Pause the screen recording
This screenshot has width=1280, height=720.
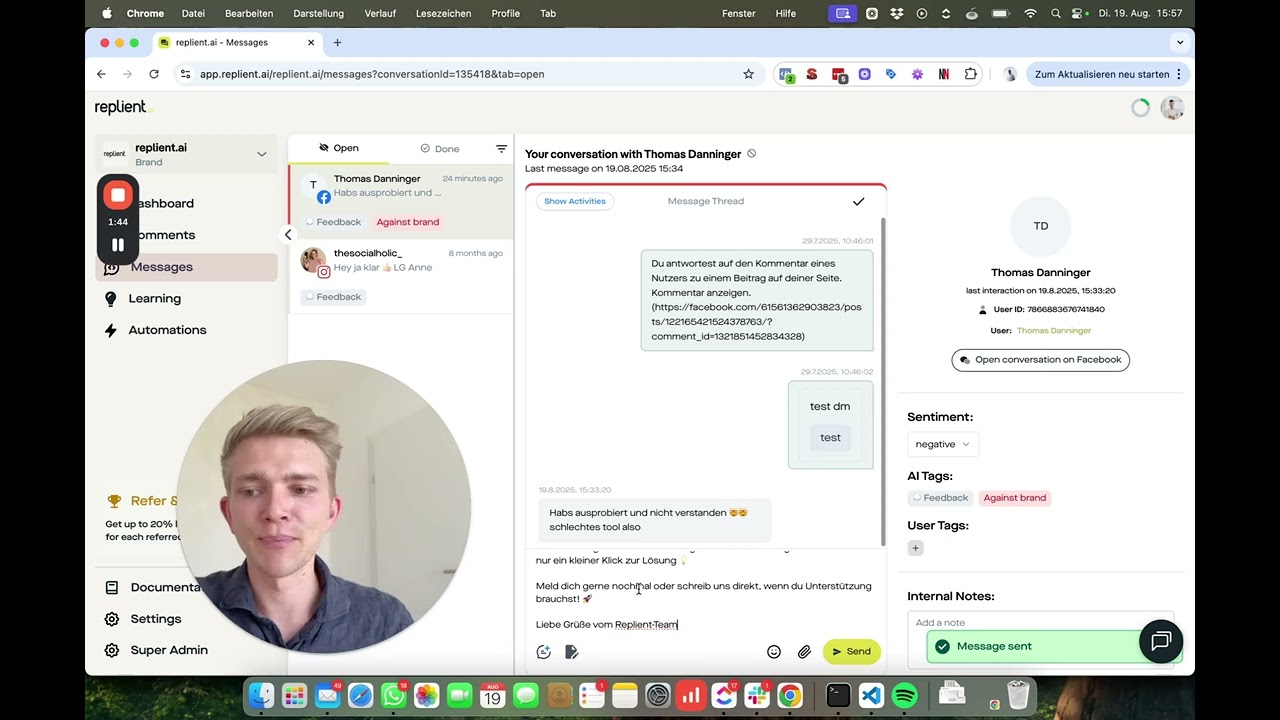click(118, 244)
